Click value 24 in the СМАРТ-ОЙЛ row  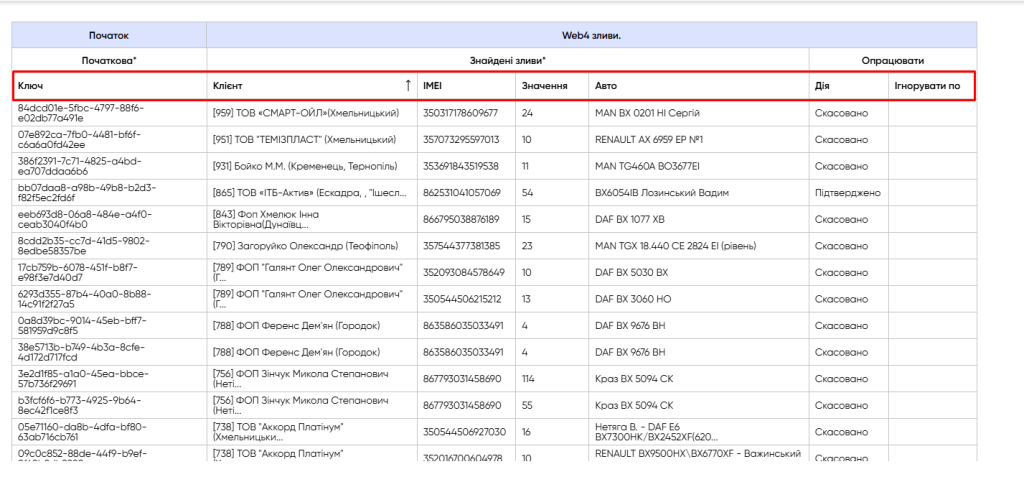click(528, 113)
